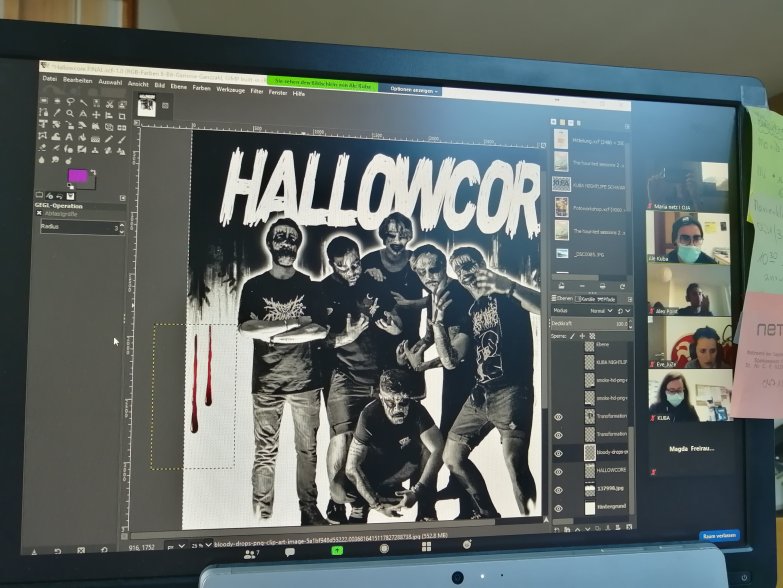Open the Optionen anzeigen dropdown
The height and width of the screenshot is (588, 783).
point(414,90)
